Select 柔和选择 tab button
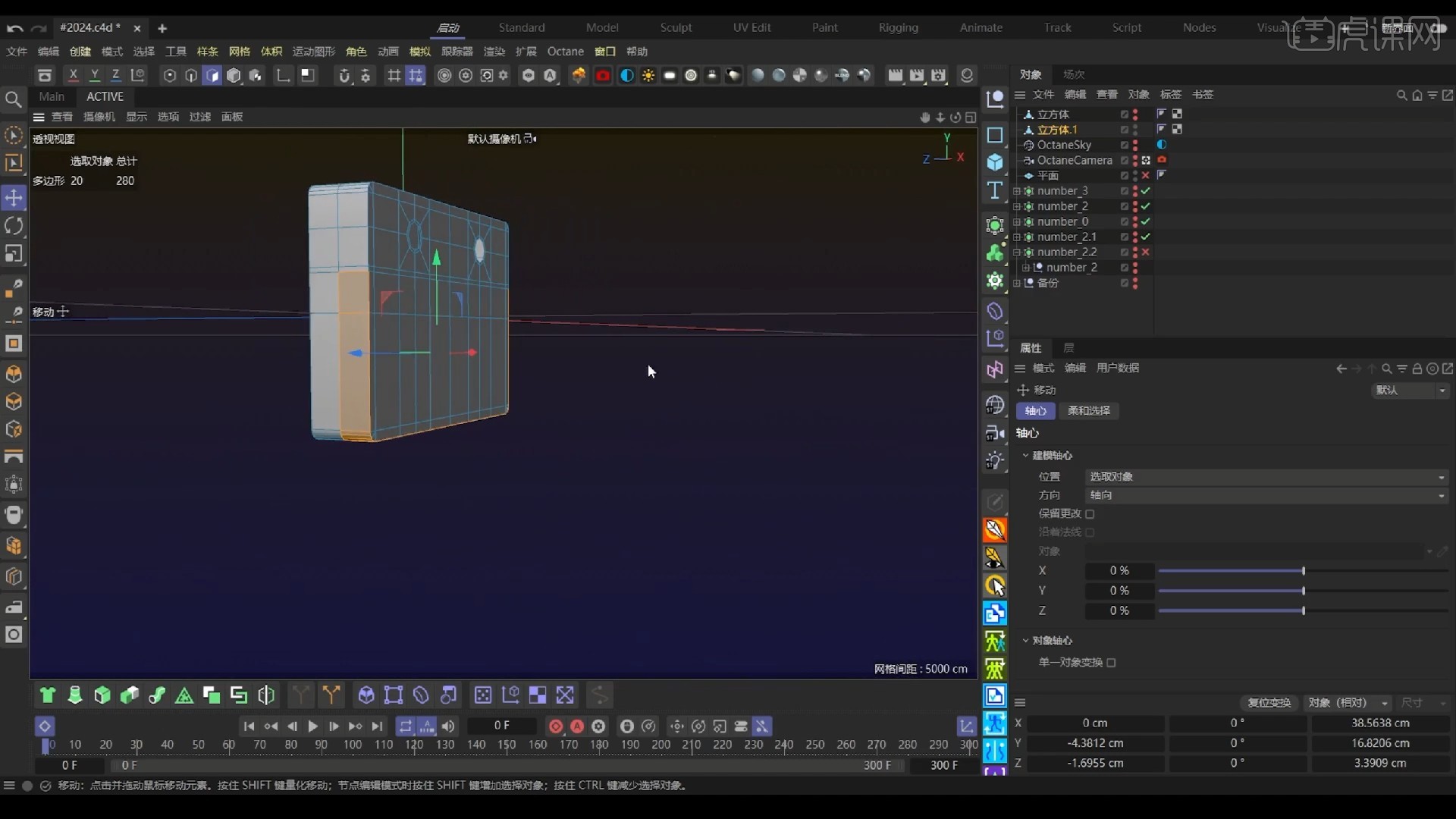 (x=1088, y=411)
